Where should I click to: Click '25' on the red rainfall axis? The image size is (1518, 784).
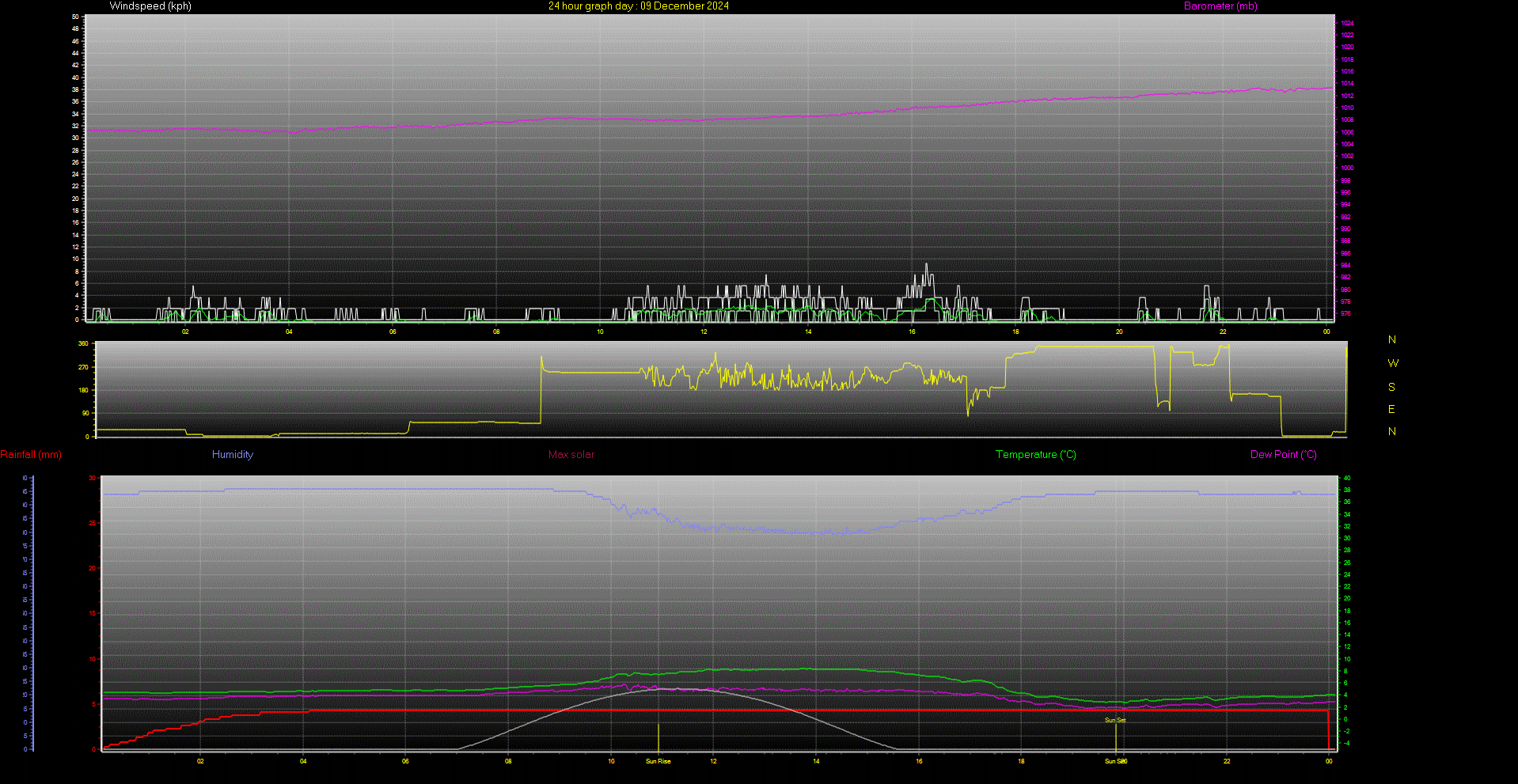click(93, 524)
